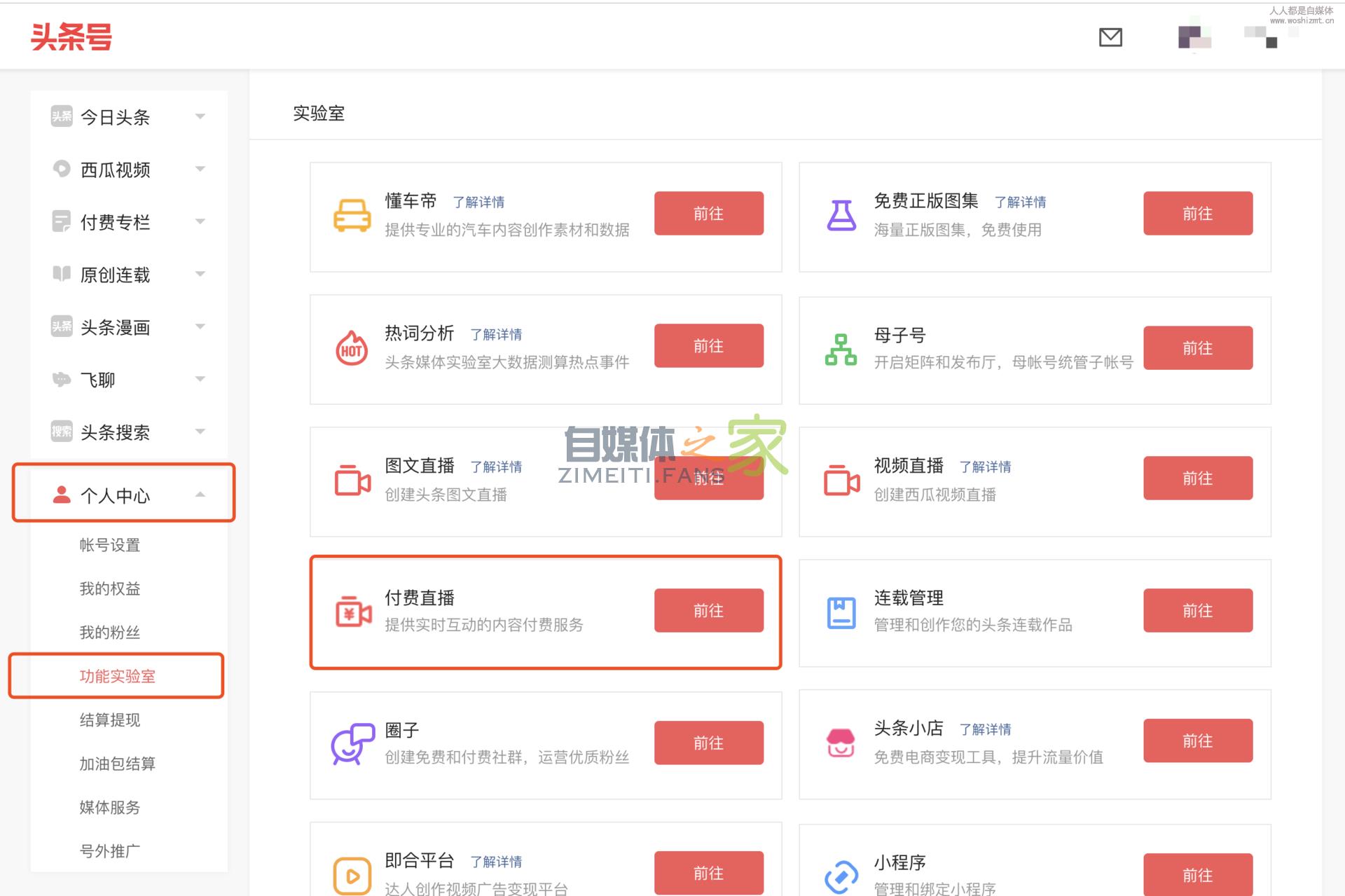Click the 热词分析 HOT flame icon

point(352,348)
